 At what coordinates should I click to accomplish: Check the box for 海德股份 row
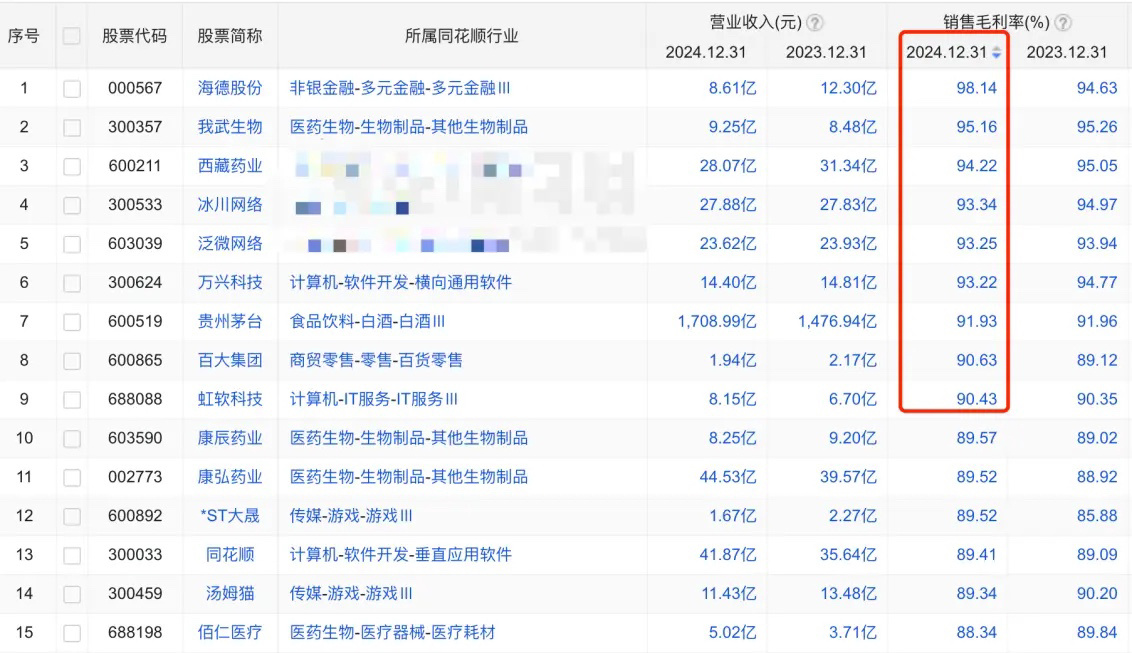tap(71, 89)
